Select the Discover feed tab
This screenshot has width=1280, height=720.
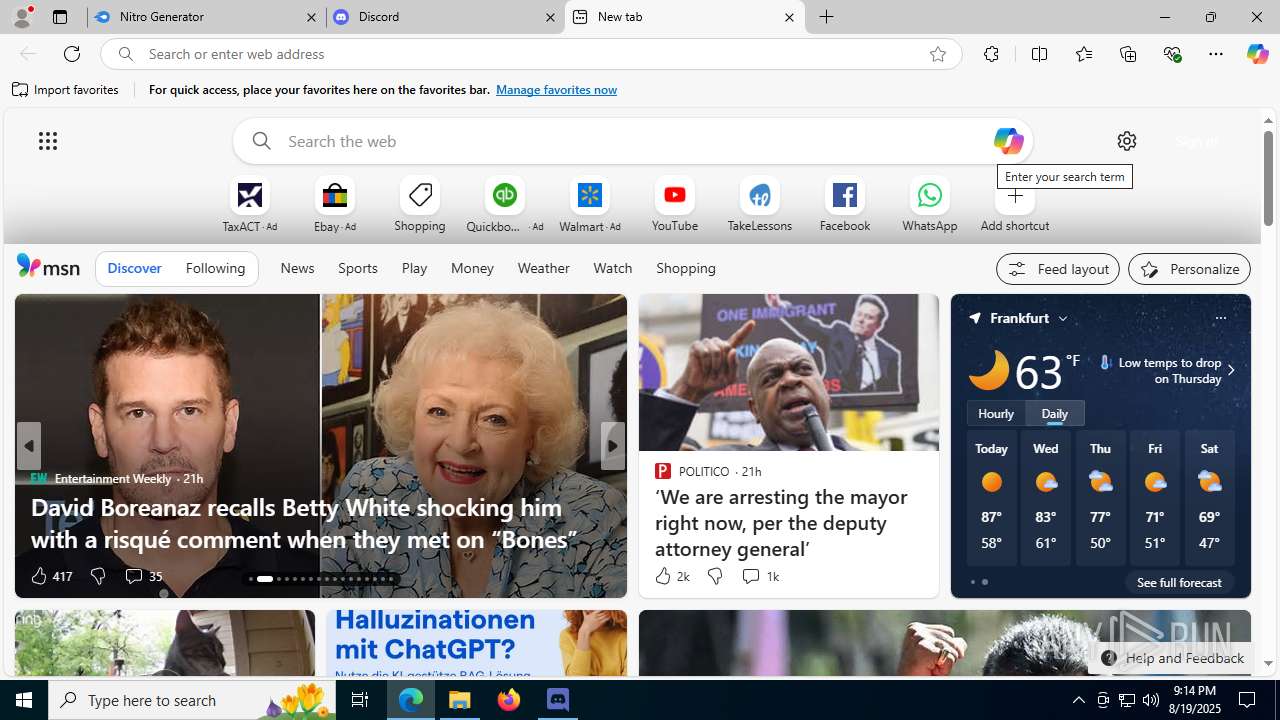[134, 268]
